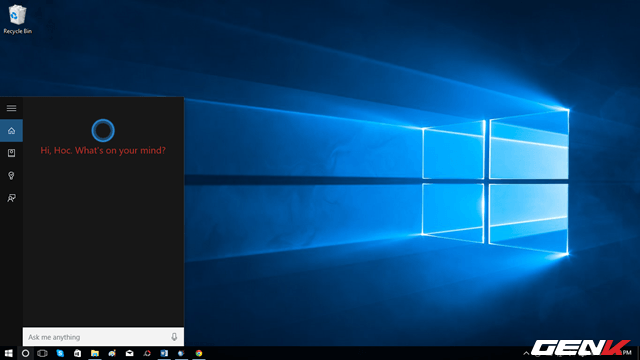Open Task View from the taskbar
This screenshot has width=640, height=360.
[x=42, y=353]
